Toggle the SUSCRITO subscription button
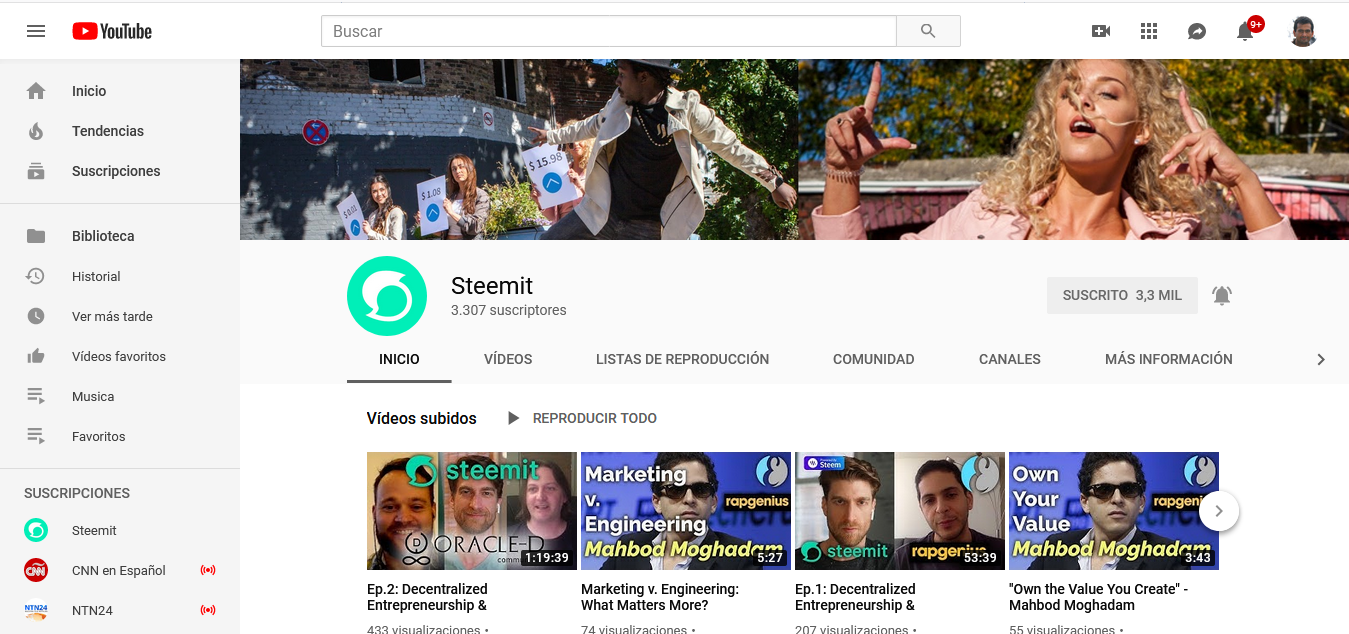Viewport: 1349px width, 634px height. [x=1122, y=295]
